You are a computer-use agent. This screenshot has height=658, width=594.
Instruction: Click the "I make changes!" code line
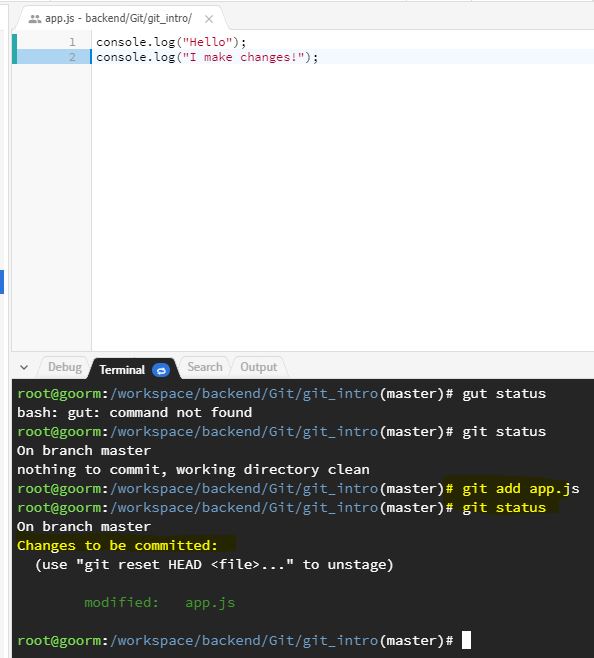point(207,57)
